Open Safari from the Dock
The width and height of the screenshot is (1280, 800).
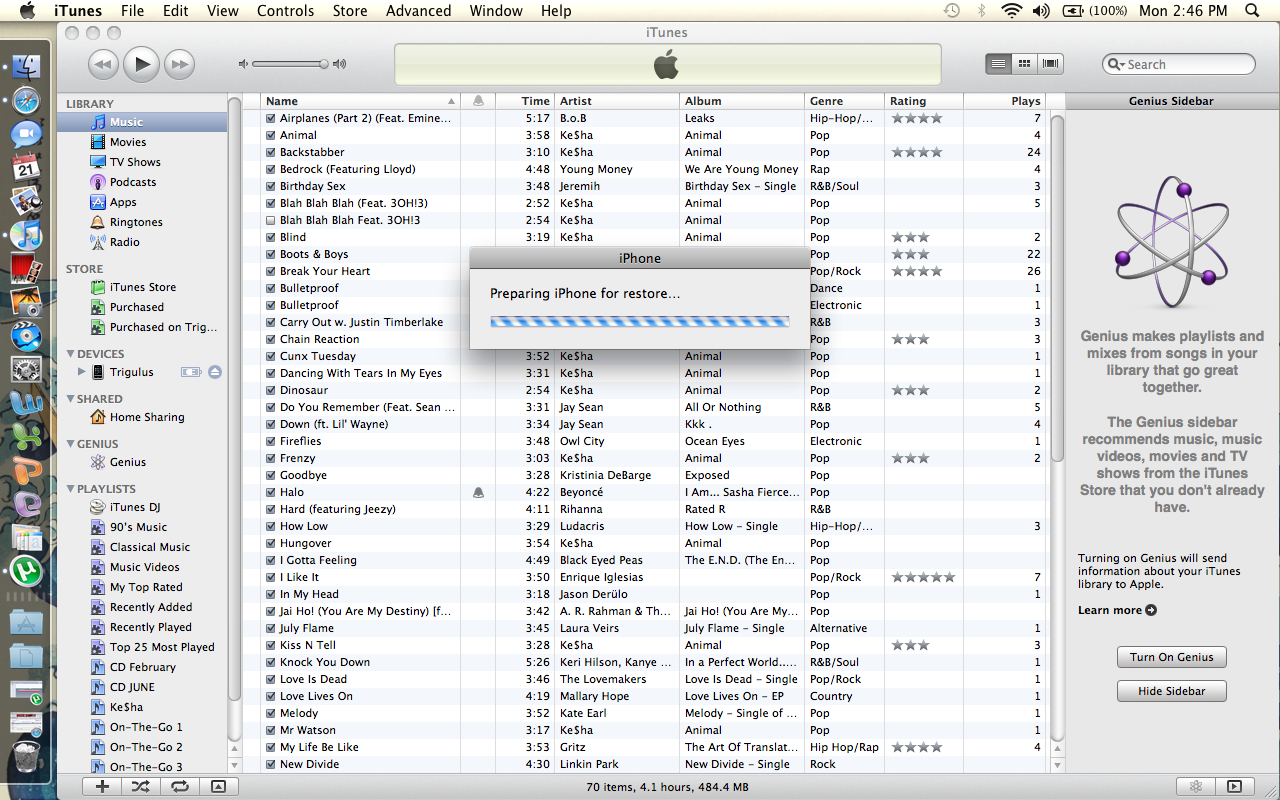[27, 101]
